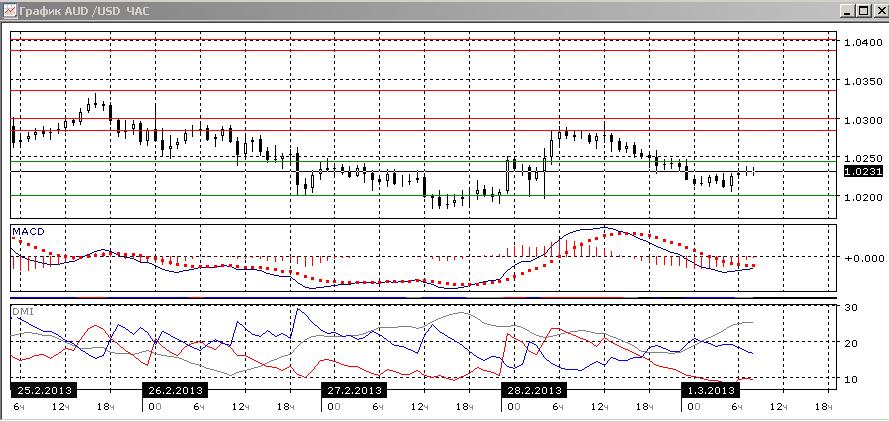Click the current price label 1.0231
The image size is (889, 422).
pyautogui.click(x=863, y=171)
